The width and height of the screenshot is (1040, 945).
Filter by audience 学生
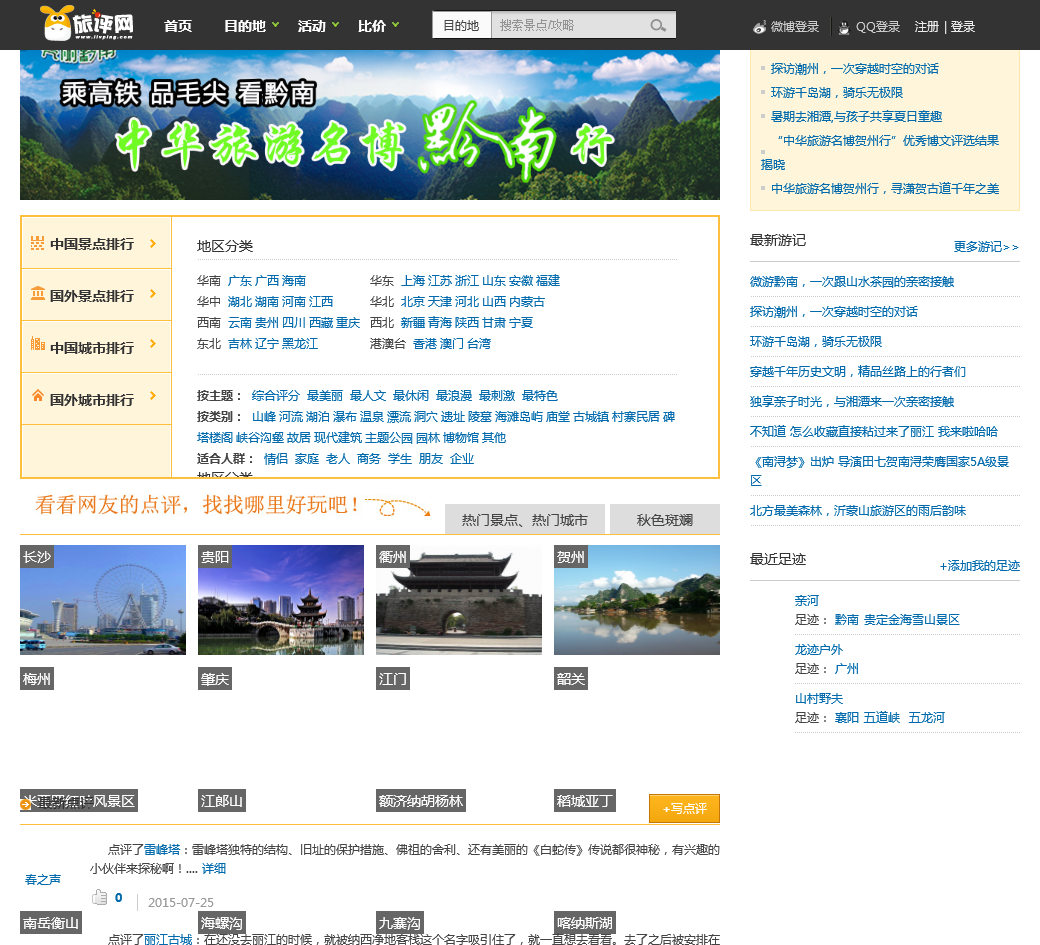pos(399,459)
